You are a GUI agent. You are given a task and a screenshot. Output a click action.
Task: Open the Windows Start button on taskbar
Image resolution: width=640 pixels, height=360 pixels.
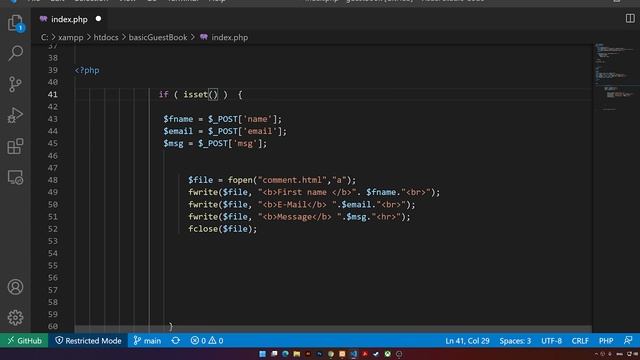point(262,354)
